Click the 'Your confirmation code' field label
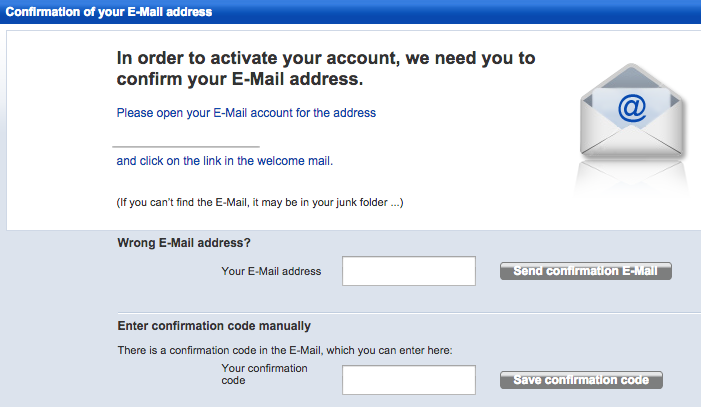This screenshot has height=407, width=701. pos(264,374)
